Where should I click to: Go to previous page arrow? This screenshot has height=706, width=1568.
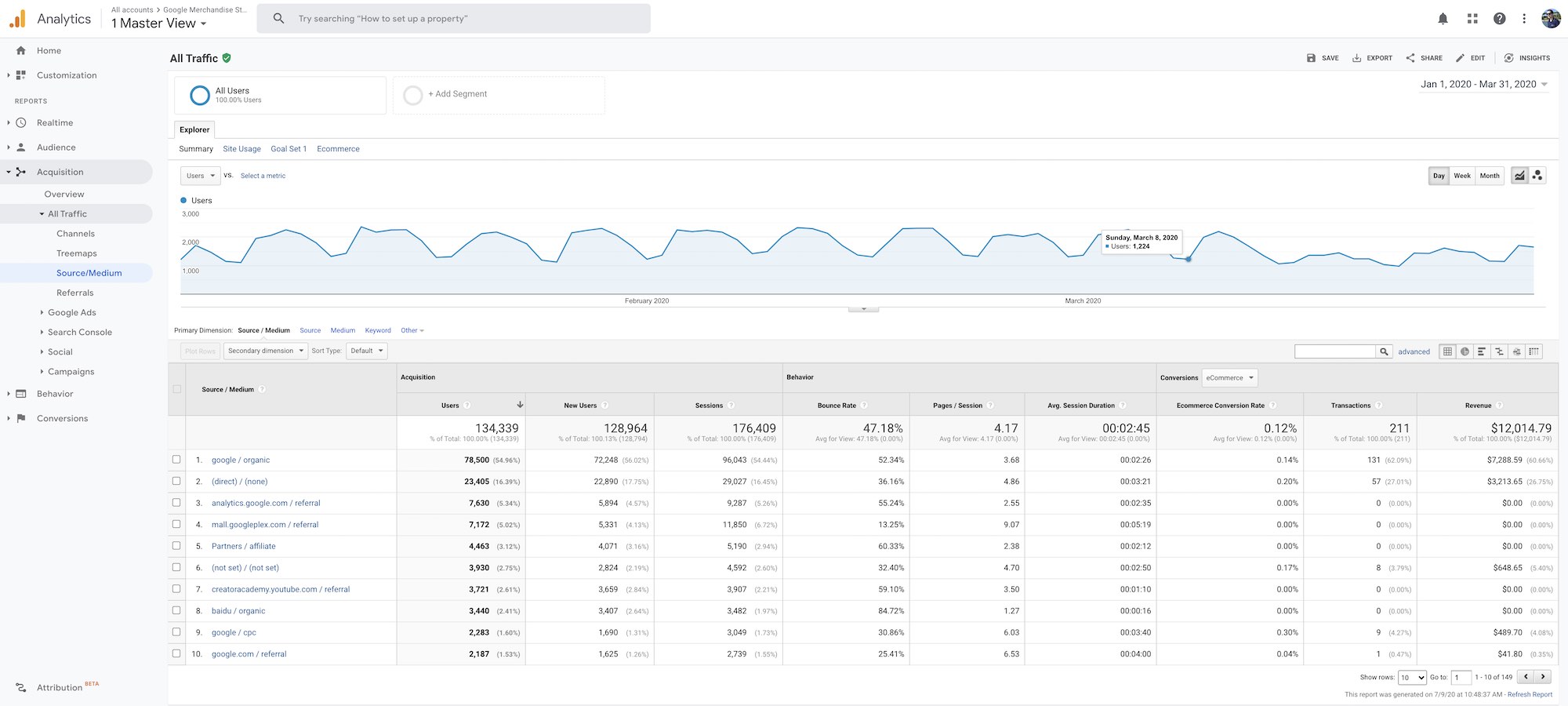(1526, 676)
